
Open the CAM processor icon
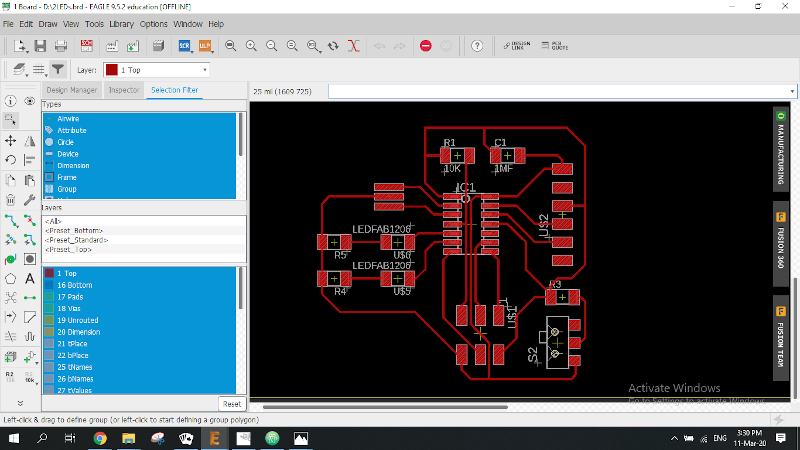point(112,46)
